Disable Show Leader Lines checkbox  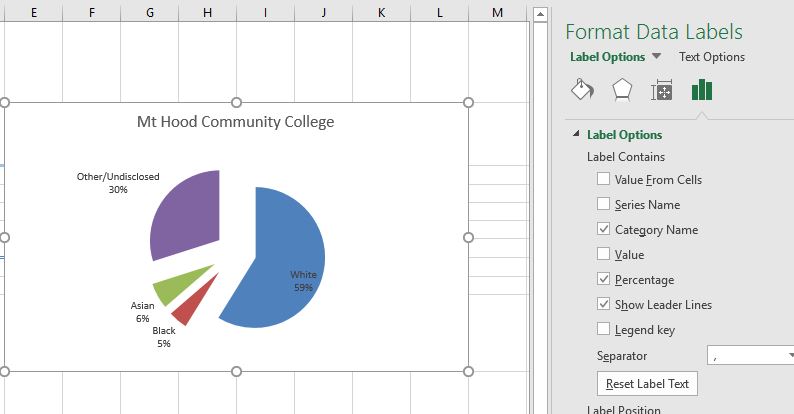(x=603, y=304)
